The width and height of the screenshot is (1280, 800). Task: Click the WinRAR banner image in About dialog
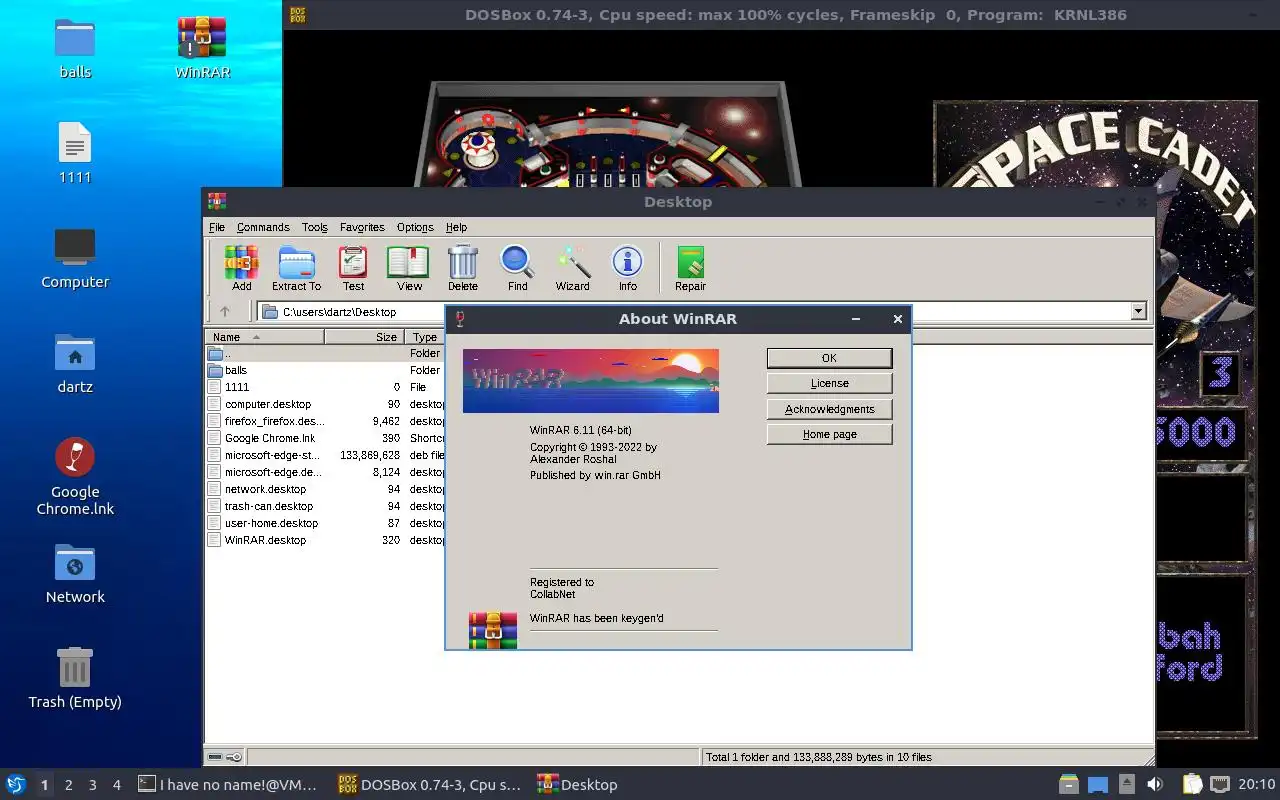pyautogui.click(x=590, y=381)
